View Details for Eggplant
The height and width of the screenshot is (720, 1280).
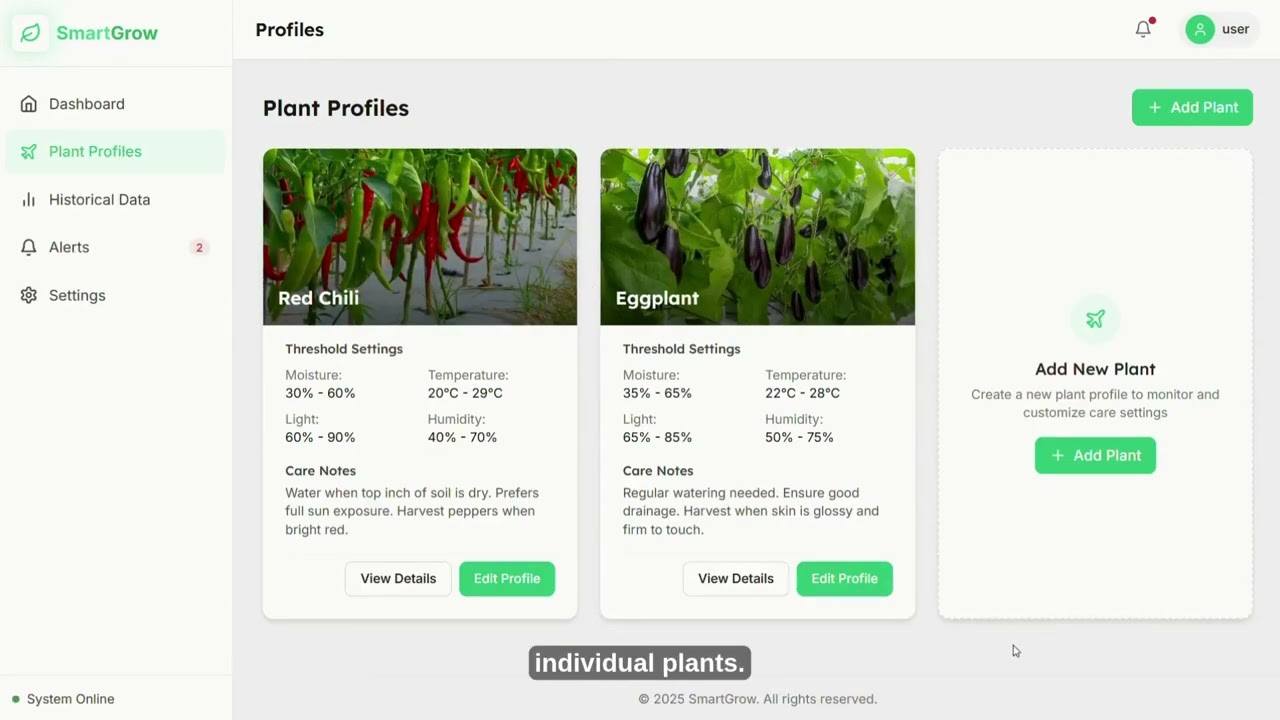(736, 579)
